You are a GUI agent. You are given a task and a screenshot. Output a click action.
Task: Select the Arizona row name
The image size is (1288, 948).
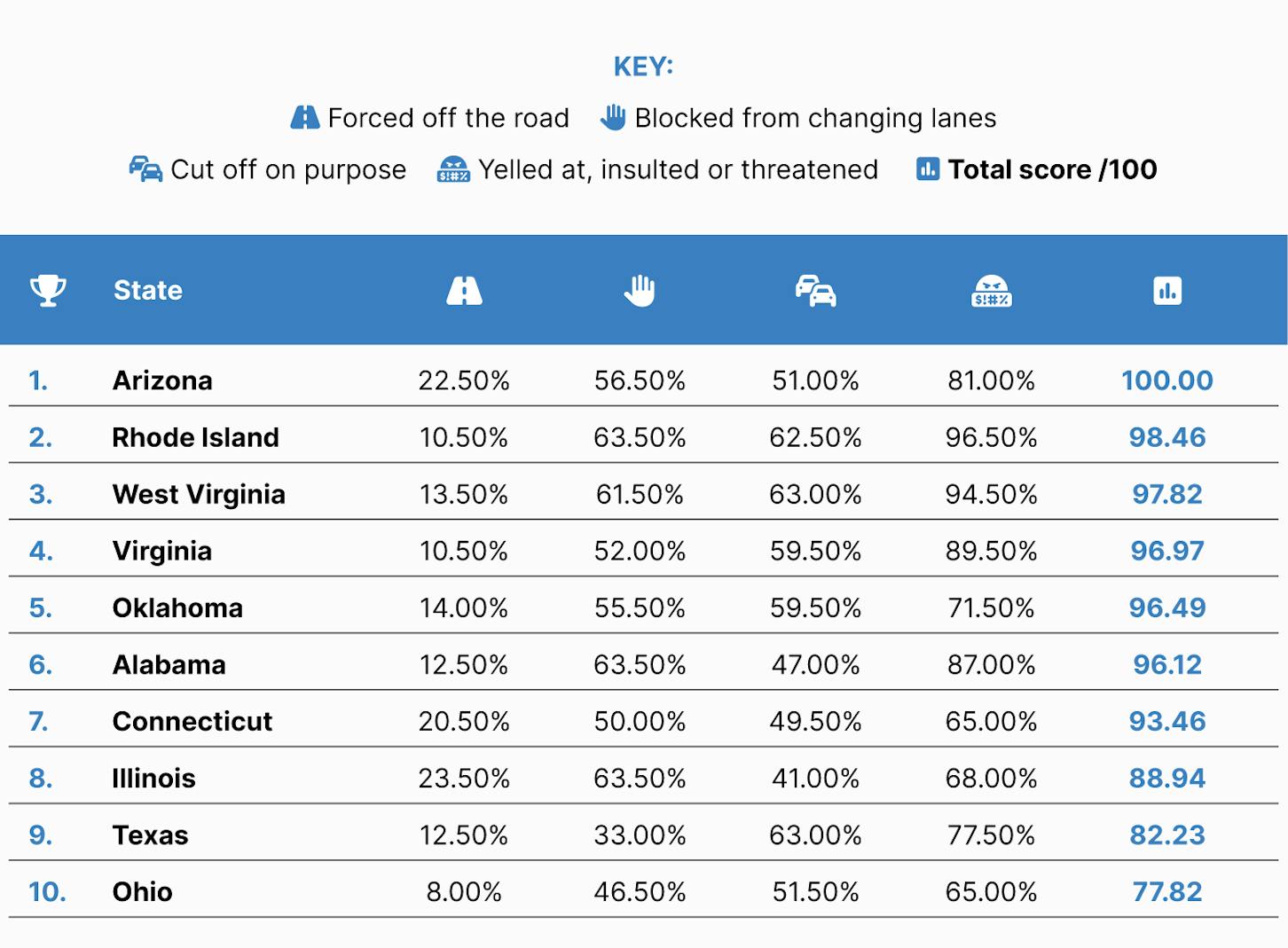point(162,380)
